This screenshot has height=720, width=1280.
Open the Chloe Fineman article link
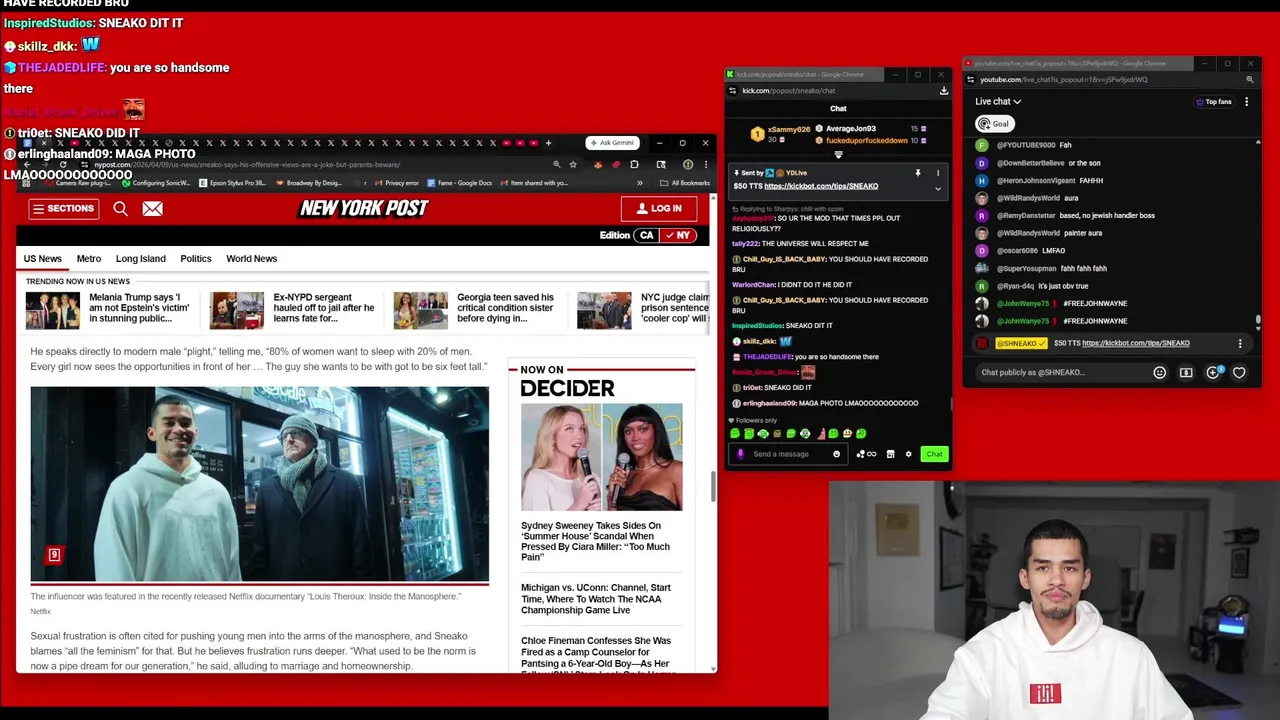(x=595, y=656)
